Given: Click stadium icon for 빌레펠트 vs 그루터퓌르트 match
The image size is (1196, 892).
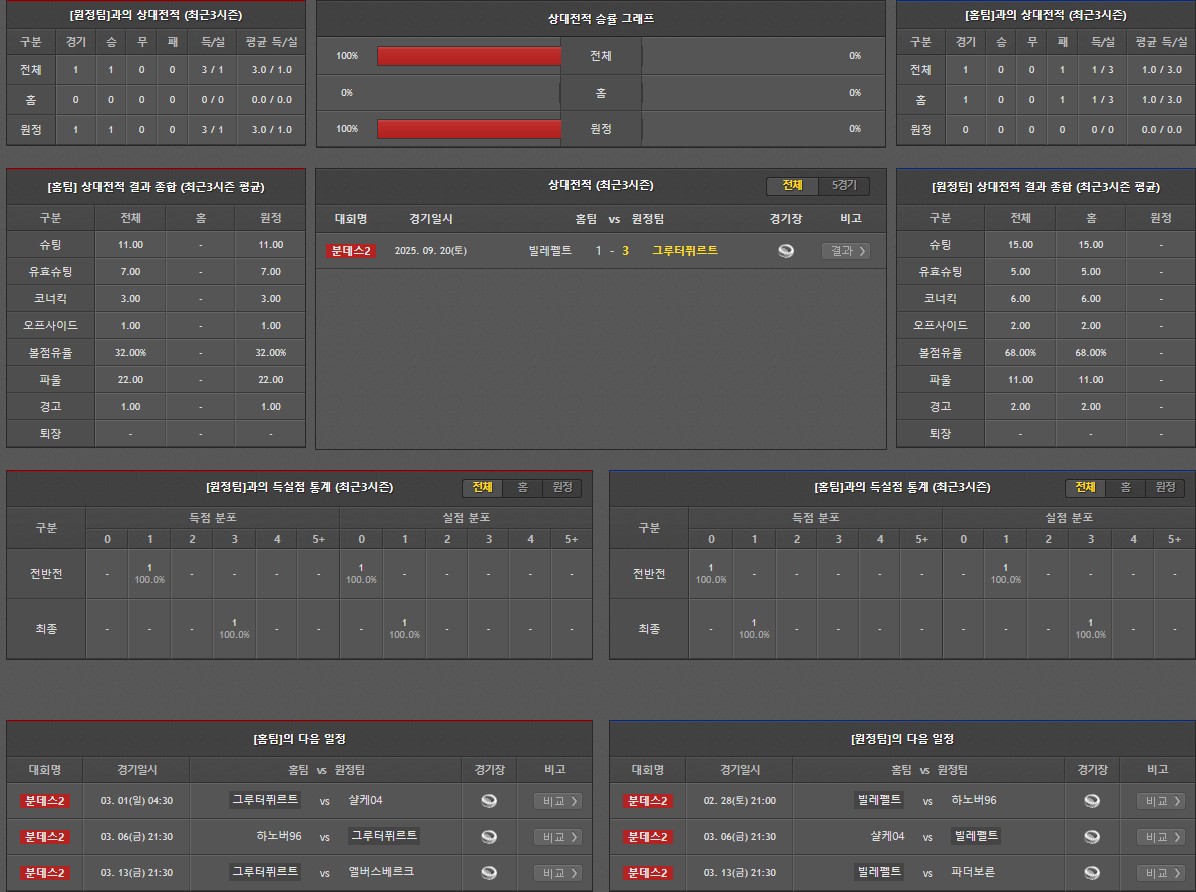Looking at the screenshot, I should point(786,251).
